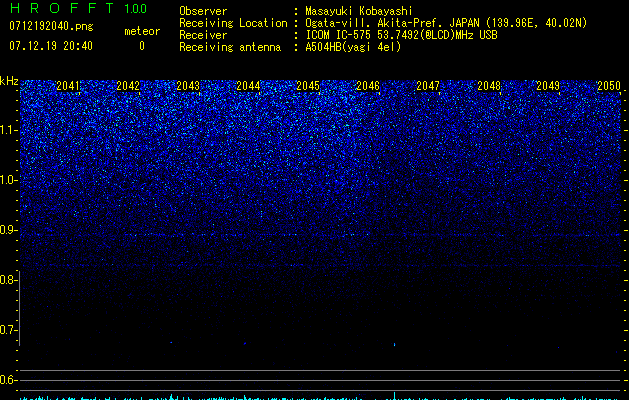Viewport: 629px width, 400px height.
Task: Click antenna text A504HB(yagi 4el)
Action: (353, 47)
